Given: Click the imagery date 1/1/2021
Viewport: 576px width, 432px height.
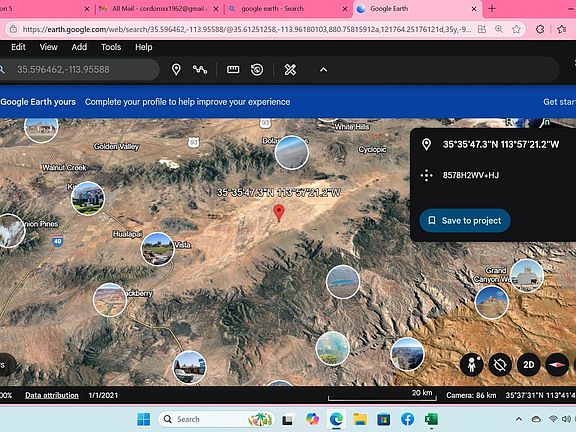Looking at the screenshot, I should (103, 395).
